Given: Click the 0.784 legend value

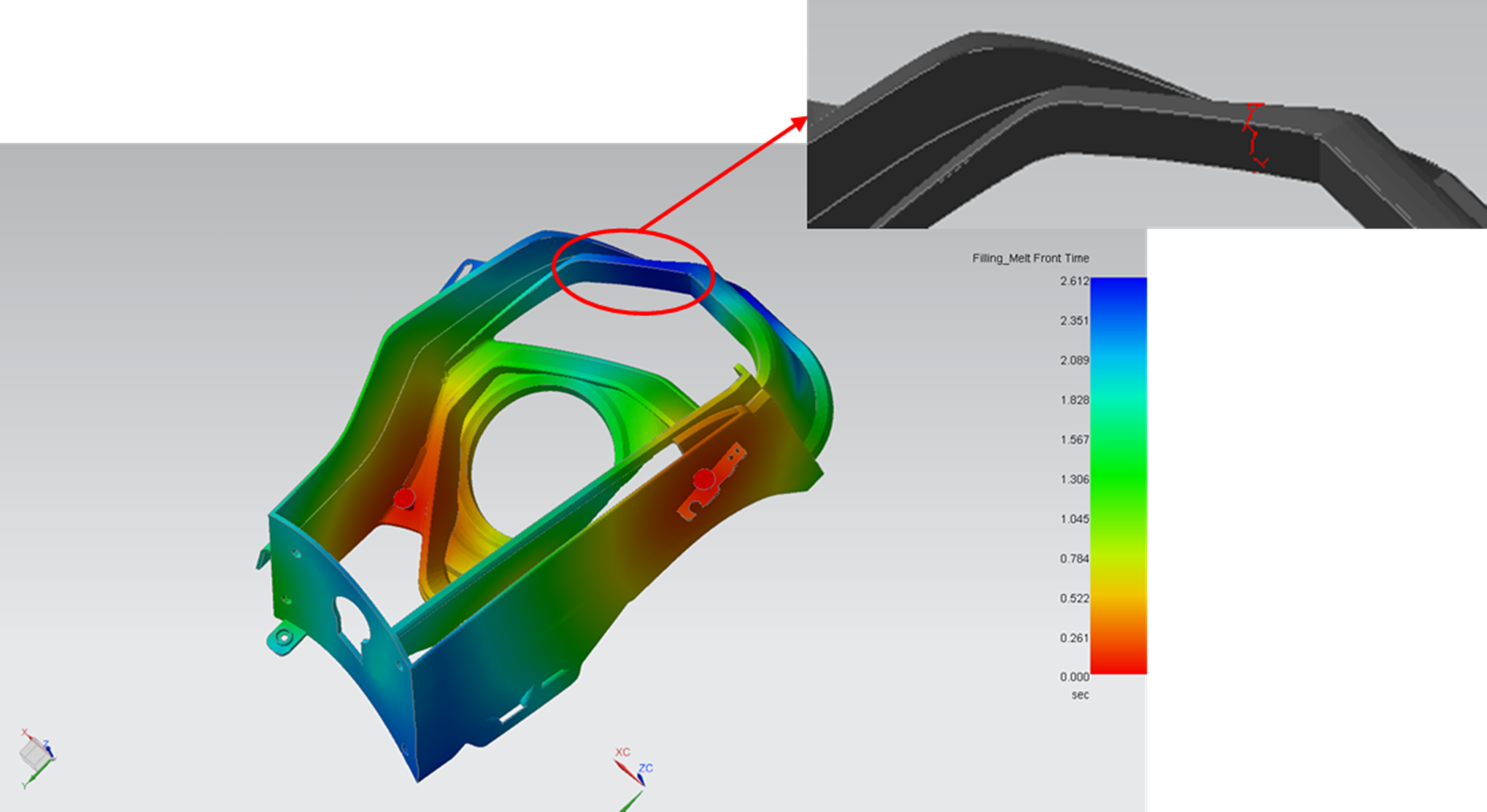Looking at the screenshot, I should click(x=1074, y=559).
